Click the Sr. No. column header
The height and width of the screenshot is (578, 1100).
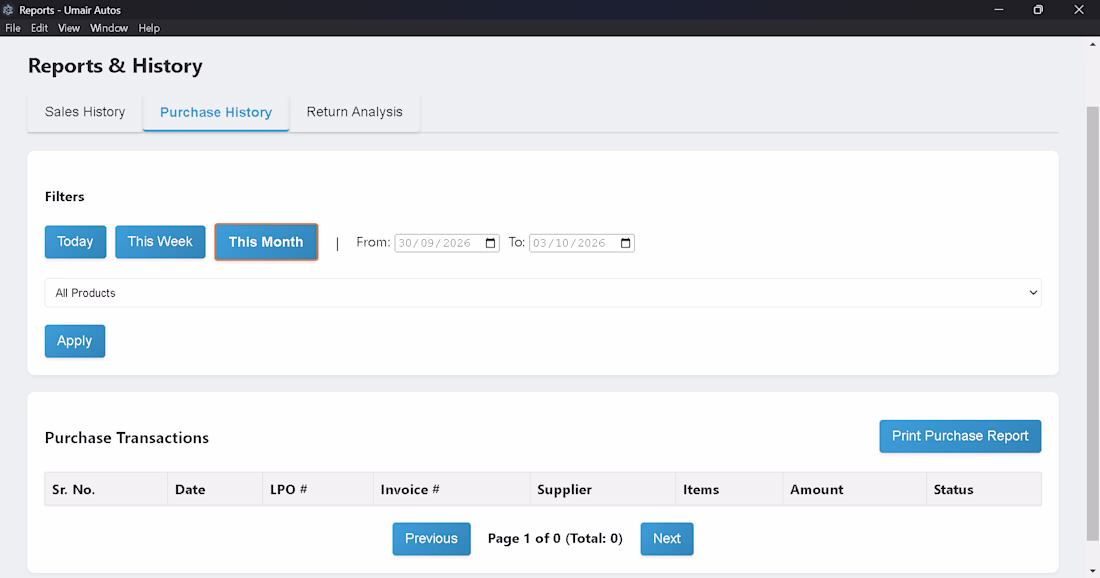pyautogui.click(x=106, y=490)
